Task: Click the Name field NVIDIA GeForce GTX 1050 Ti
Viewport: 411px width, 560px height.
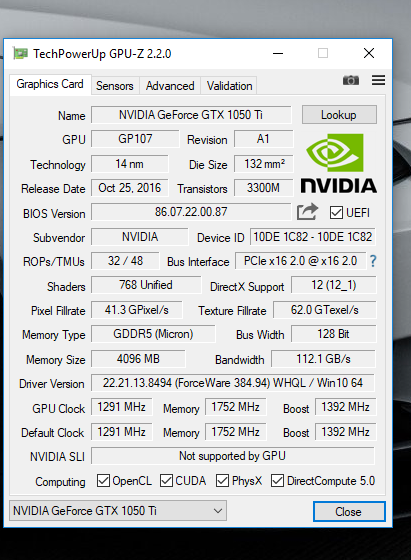Action: coord(191,115)
